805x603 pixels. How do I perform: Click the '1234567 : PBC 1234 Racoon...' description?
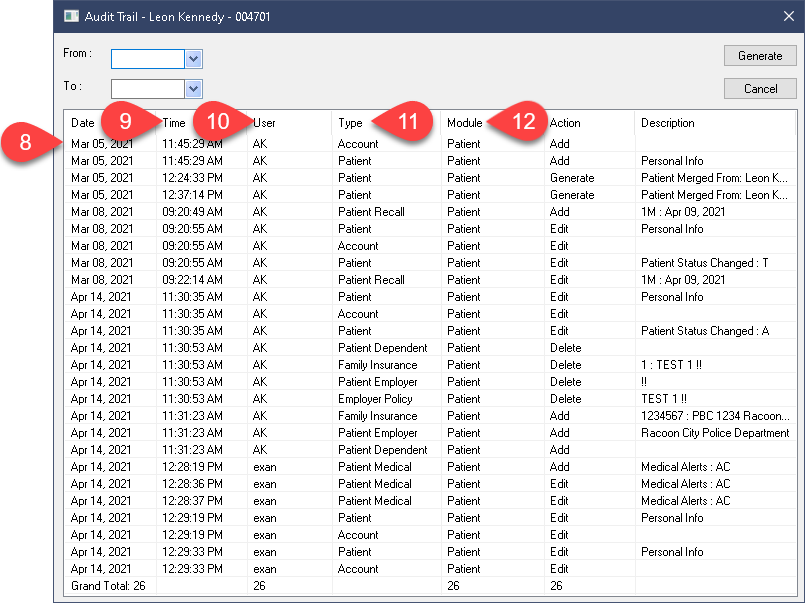tap(714, 416)
